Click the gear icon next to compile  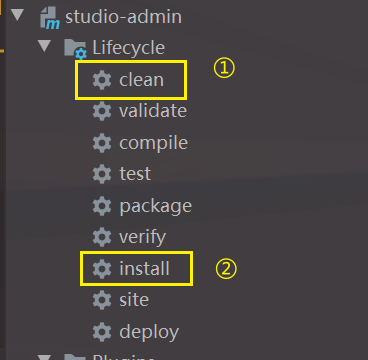click(102, 143)
